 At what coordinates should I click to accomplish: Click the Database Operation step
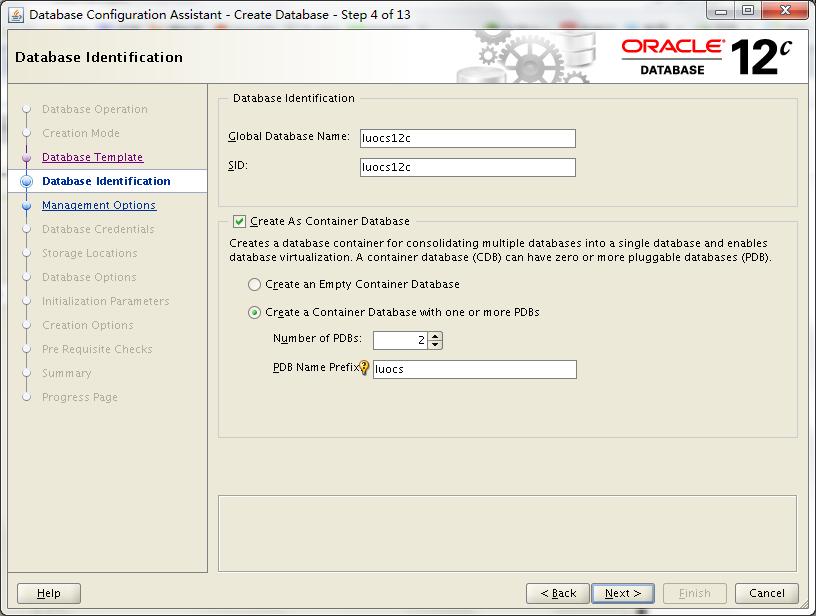click(95, 109)
